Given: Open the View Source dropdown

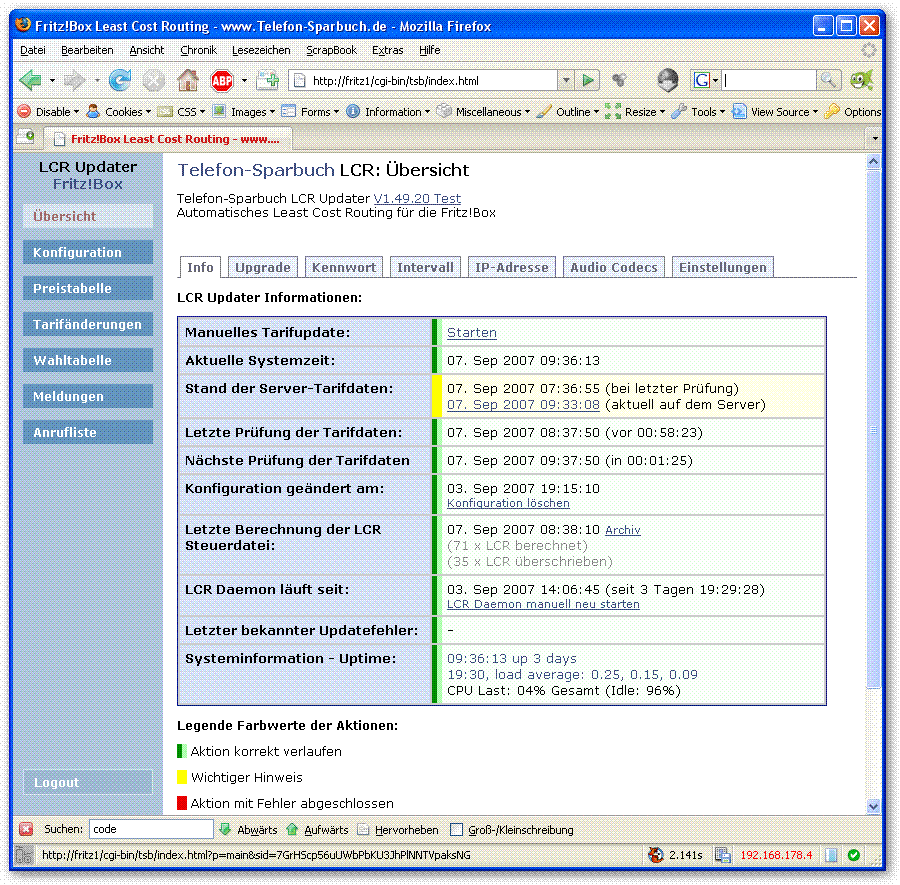Looking at the screenshot, I should tap(775, 111).
